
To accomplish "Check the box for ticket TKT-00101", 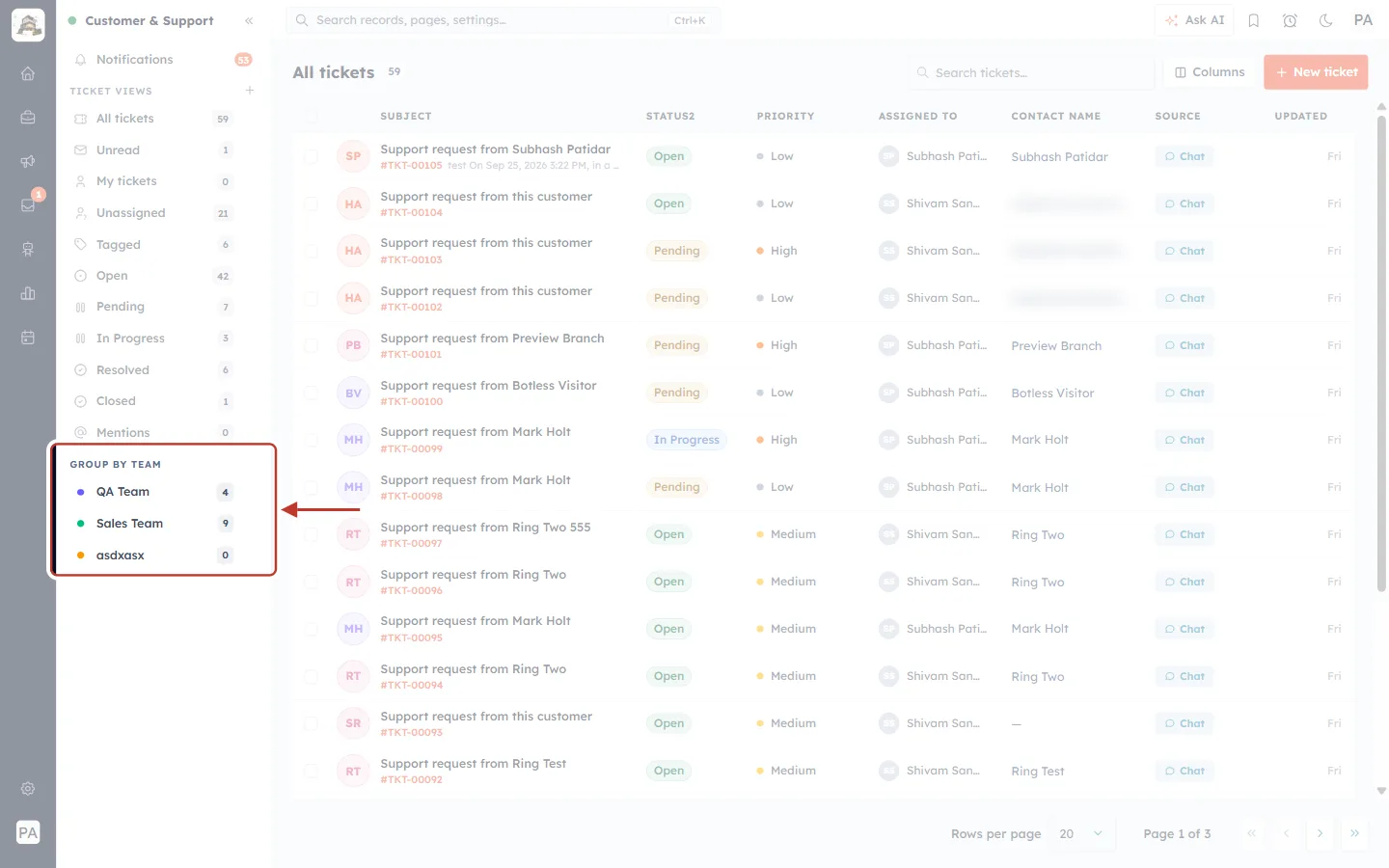I will [311, 345].
